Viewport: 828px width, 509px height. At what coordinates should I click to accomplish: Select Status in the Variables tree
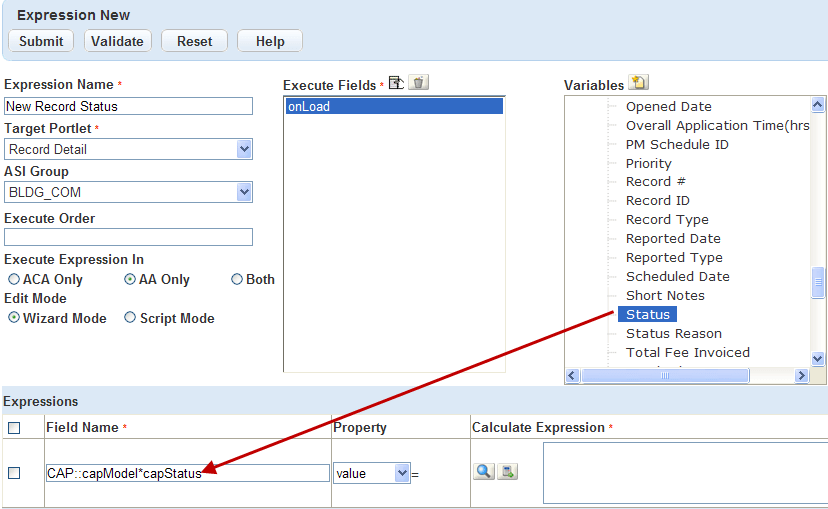(x=647, y=315)
